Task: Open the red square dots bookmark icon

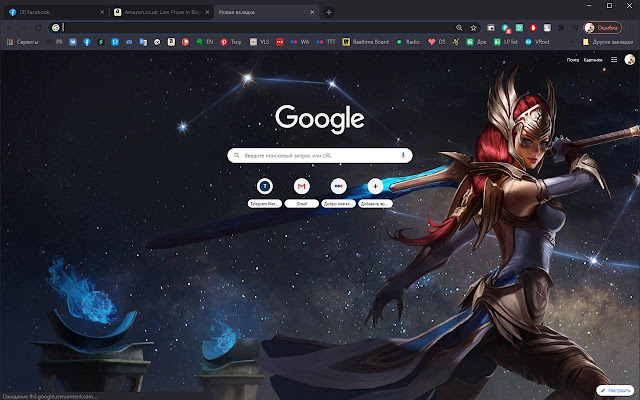Action: coord(280,42)
